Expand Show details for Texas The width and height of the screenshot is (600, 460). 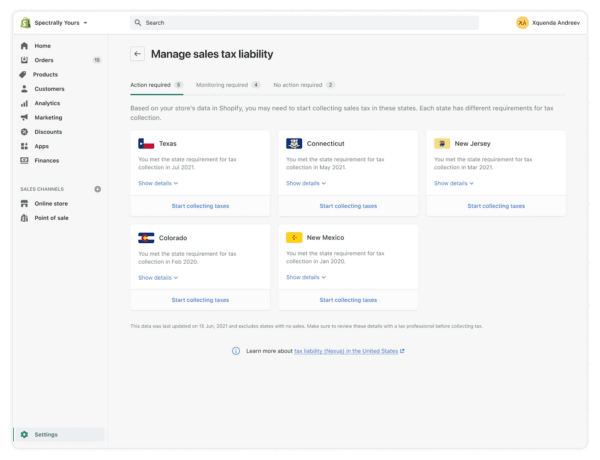(158, 183)
